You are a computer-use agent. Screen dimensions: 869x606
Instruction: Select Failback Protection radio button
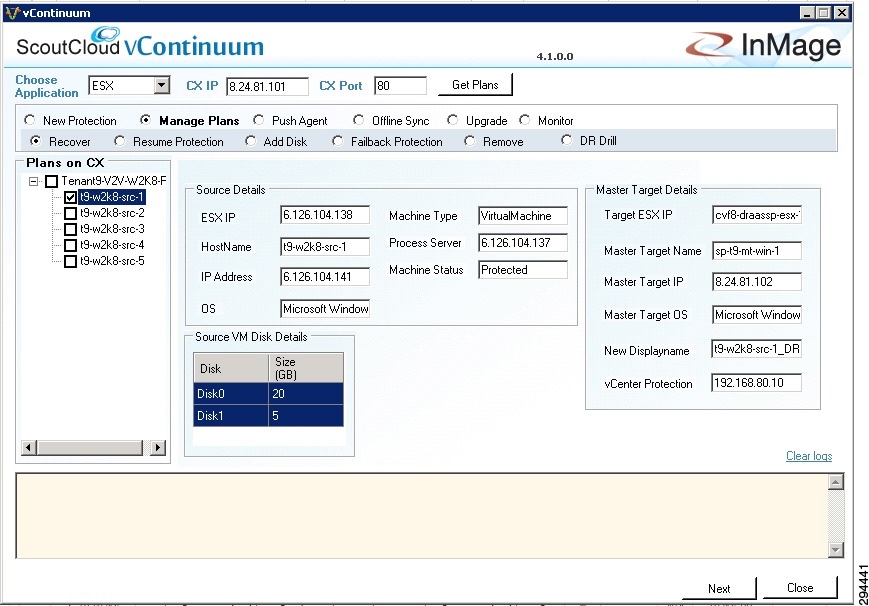(x=337, y=141)
